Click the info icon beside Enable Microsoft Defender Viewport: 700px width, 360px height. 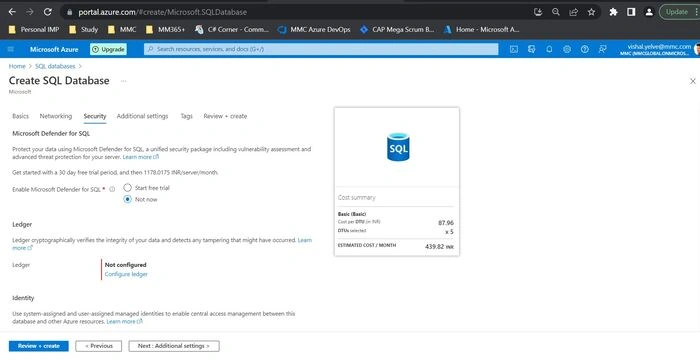pos(112,189)
